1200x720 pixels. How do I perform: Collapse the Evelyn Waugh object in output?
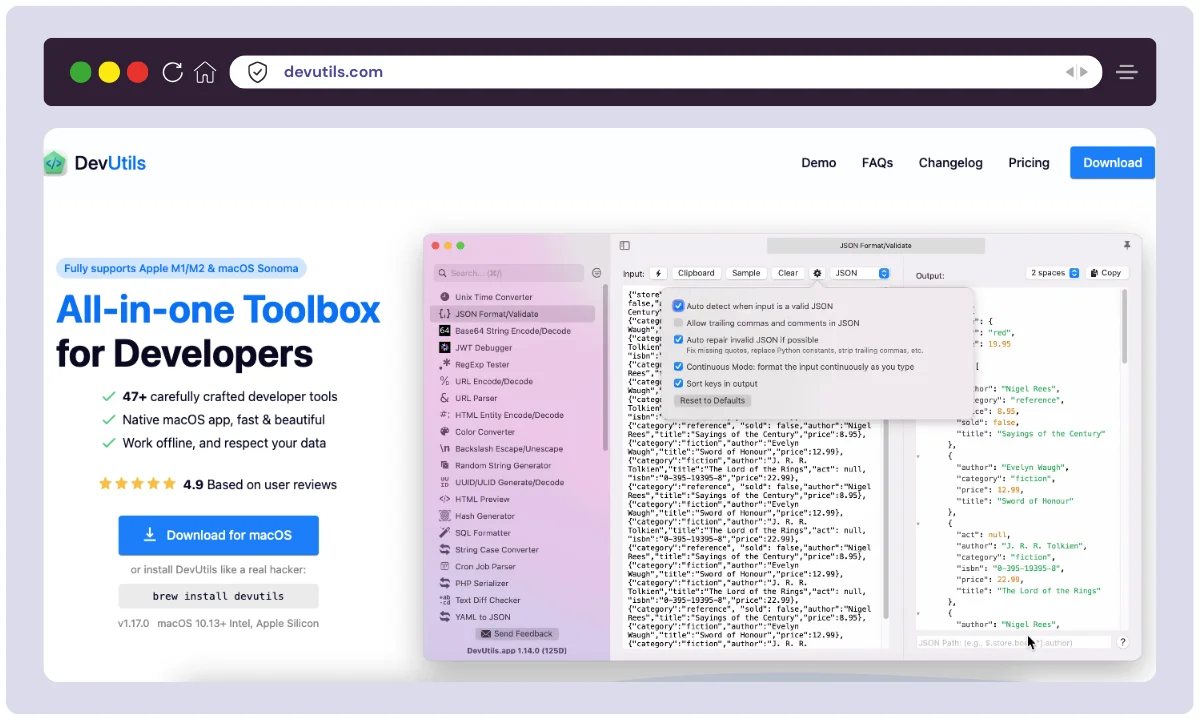(919, 457)
